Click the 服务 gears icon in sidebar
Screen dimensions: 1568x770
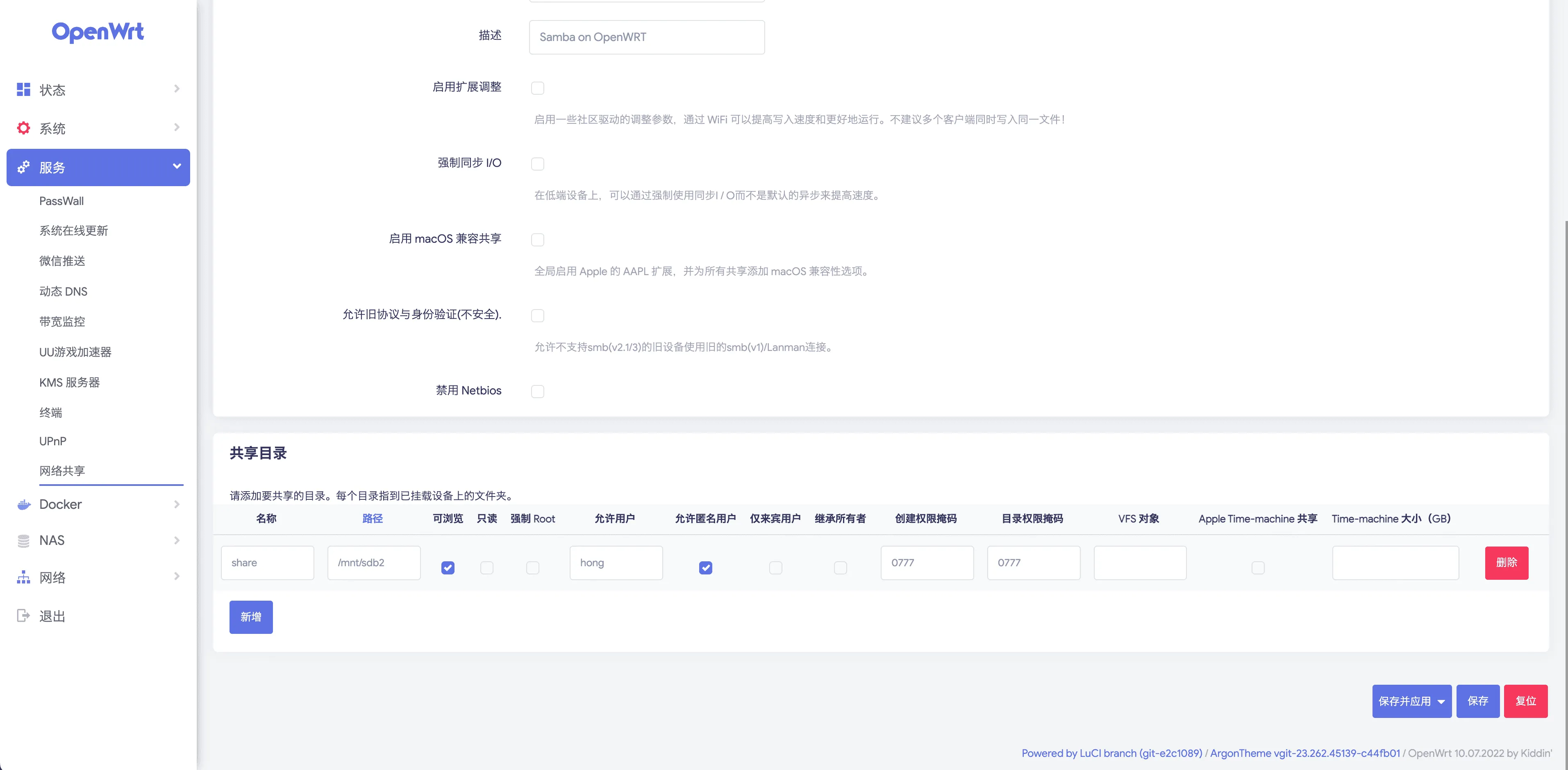(x=23, y=167)
